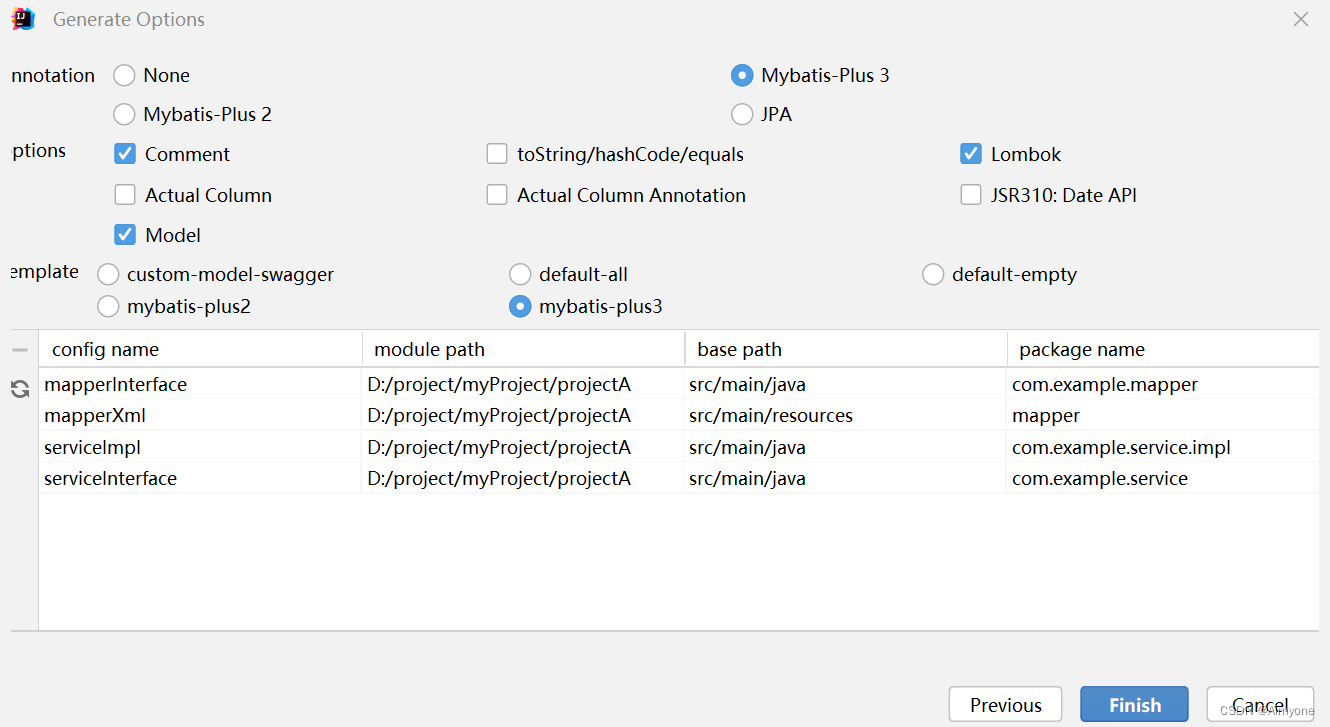The image size is (1330, 727).
Task: Select the mybatis-plus2 template
Action: tap(108, 306)
